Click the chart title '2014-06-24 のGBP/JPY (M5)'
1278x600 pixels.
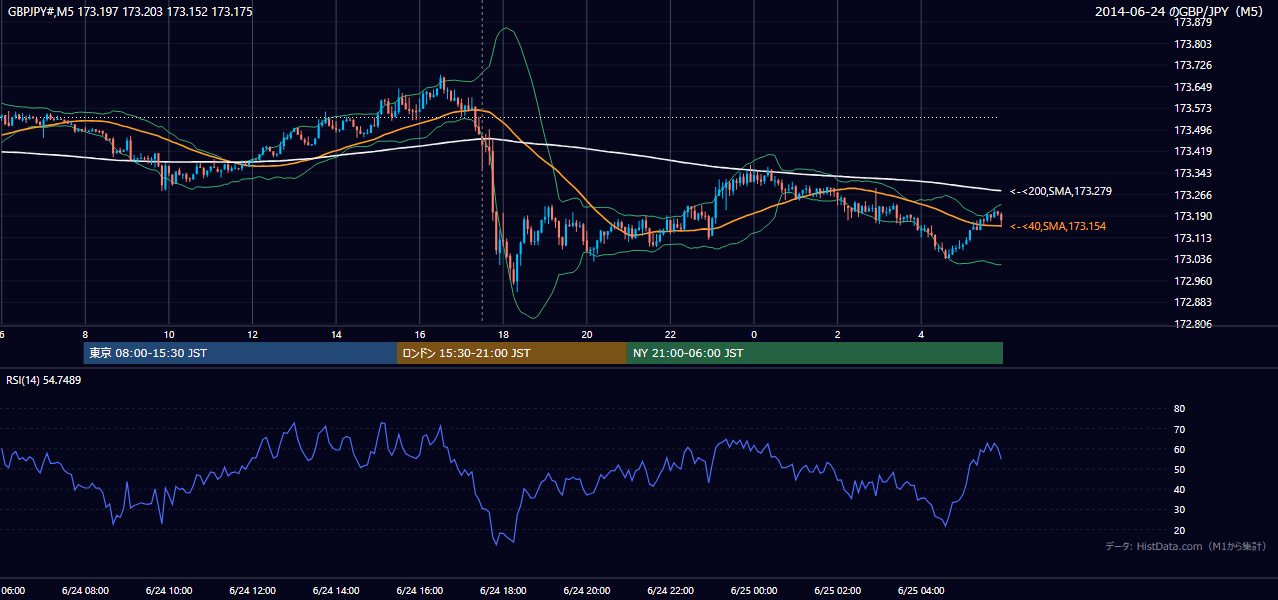pos(1180,12)
